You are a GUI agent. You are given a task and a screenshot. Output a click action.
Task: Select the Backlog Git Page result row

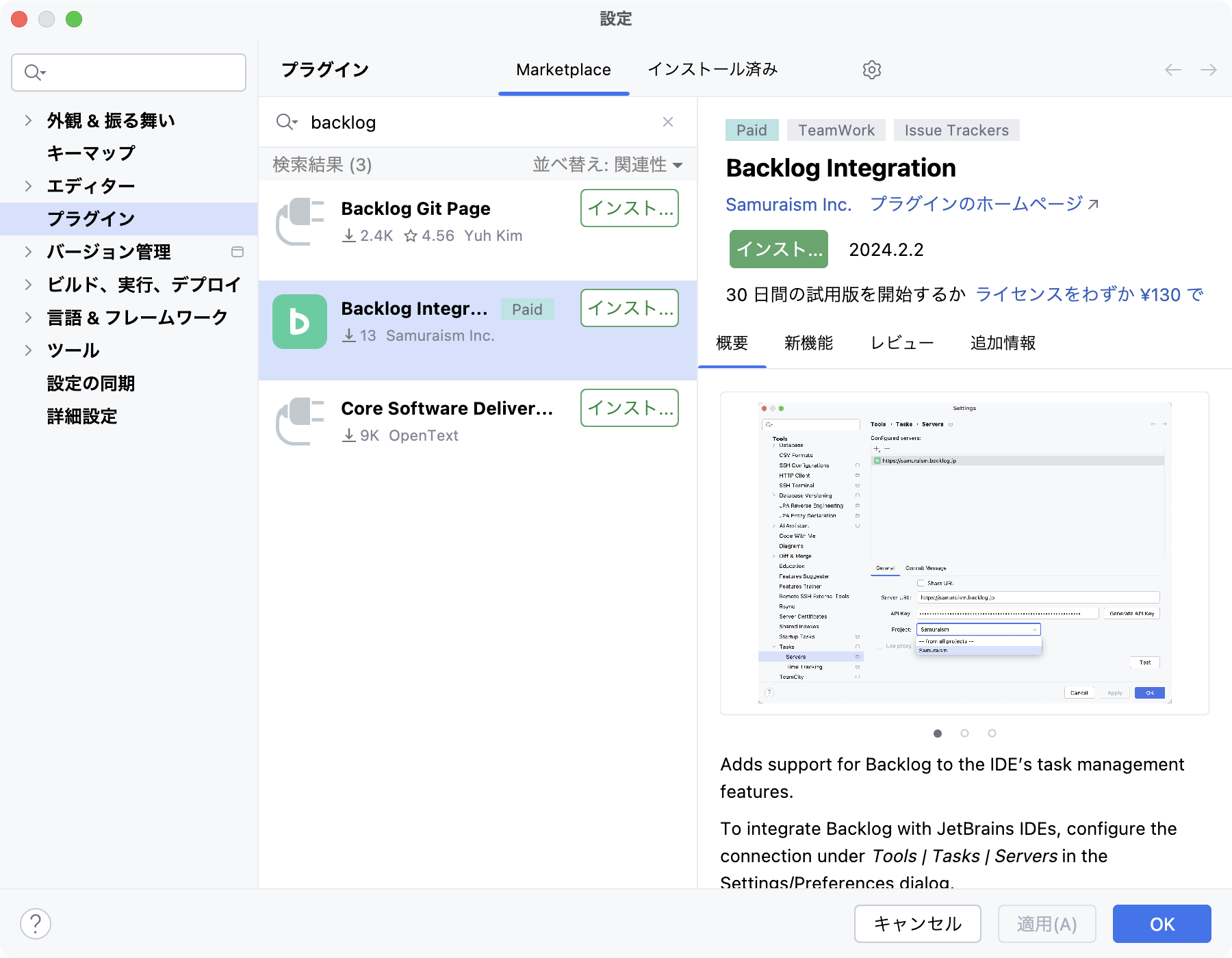[478, 231]
